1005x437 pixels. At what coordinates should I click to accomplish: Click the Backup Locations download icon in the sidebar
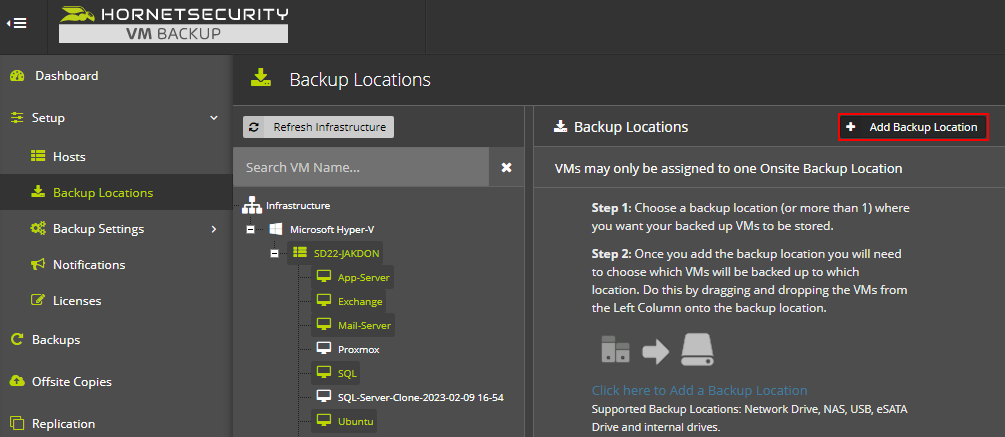coord(38,192)
